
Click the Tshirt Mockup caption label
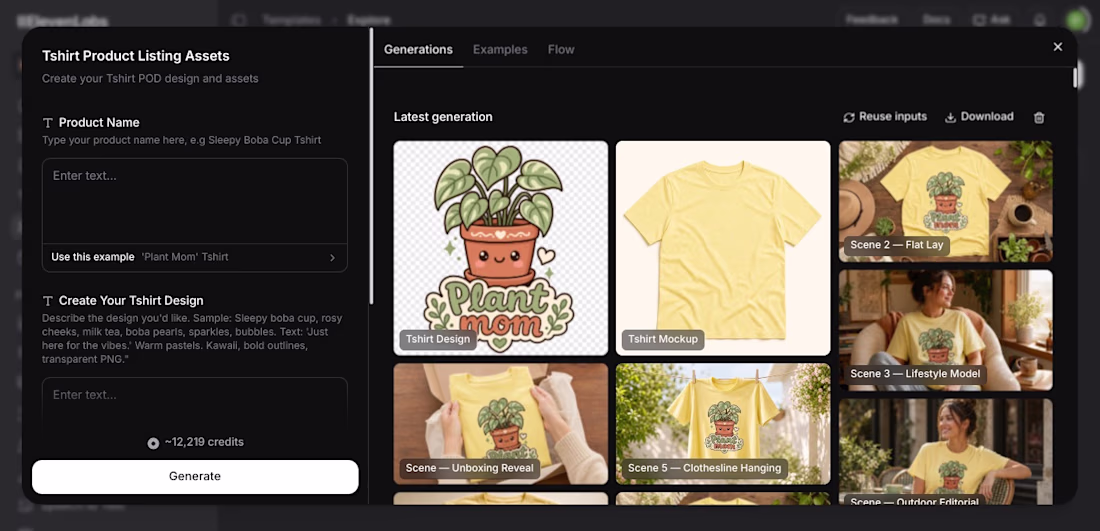tap(663, 340)
